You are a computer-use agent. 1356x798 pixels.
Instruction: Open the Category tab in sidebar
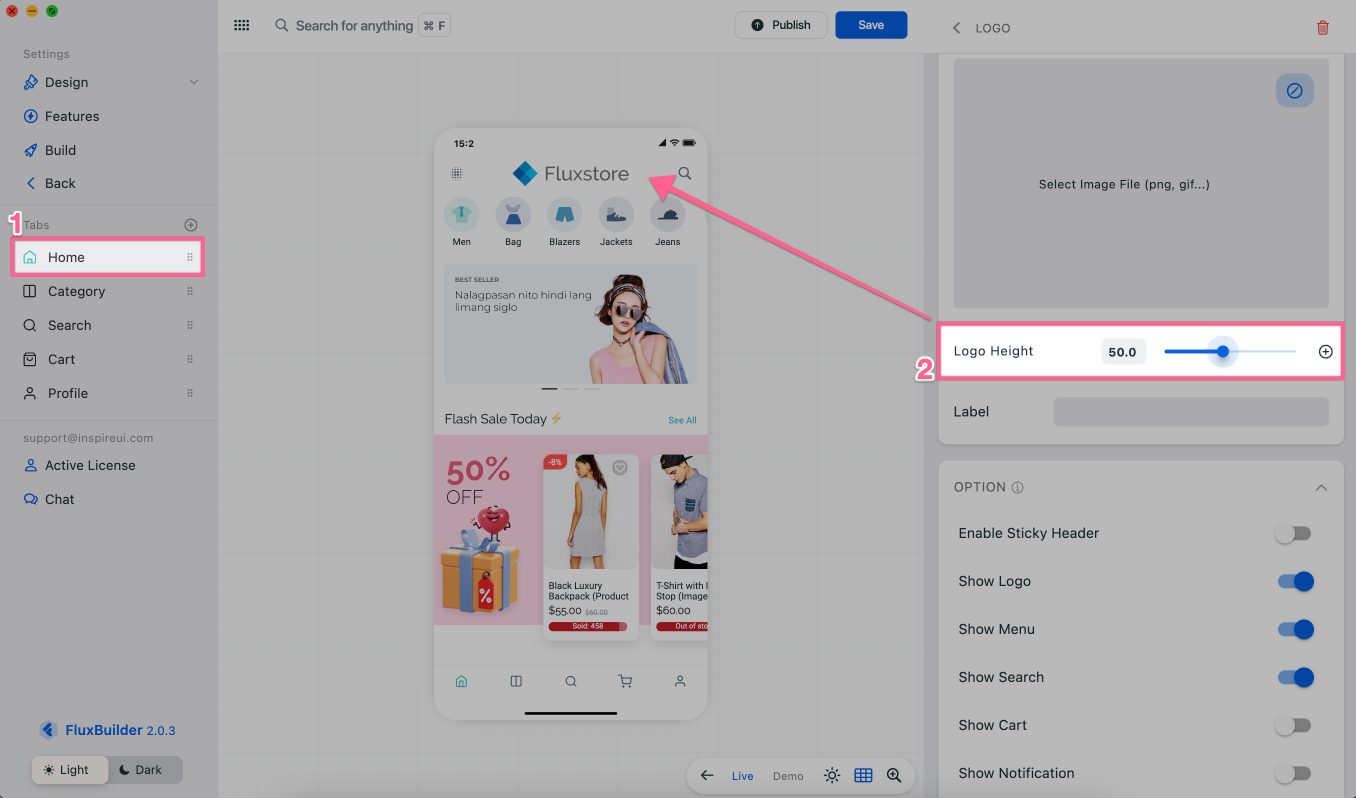(76, 291)
